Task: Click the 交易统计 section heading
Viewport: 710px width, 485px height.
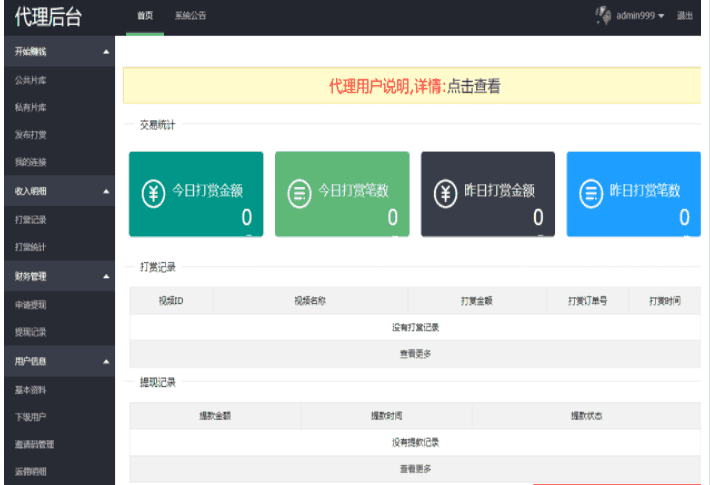Action: click(x=157, y=125)
